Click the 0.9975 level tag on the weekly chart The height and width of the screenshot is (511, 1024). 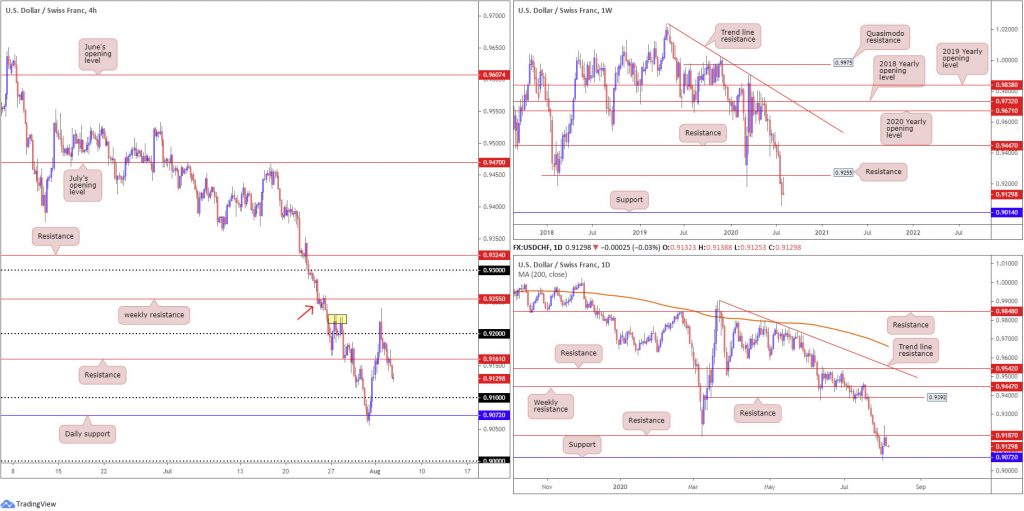tap(841, 63)
